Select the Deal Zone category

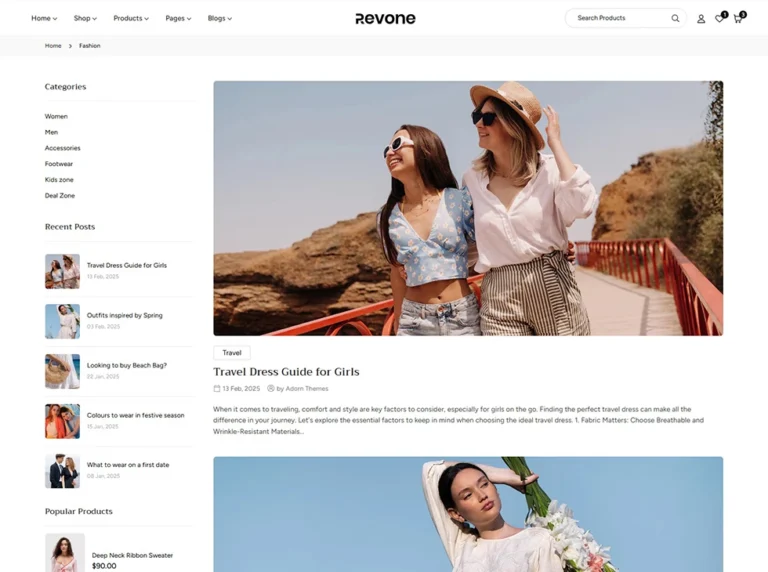(60, 195)
